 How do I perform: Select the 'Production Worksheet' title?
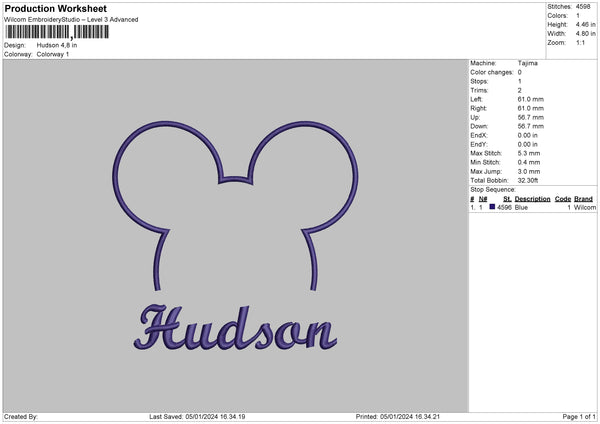[55, 8]
